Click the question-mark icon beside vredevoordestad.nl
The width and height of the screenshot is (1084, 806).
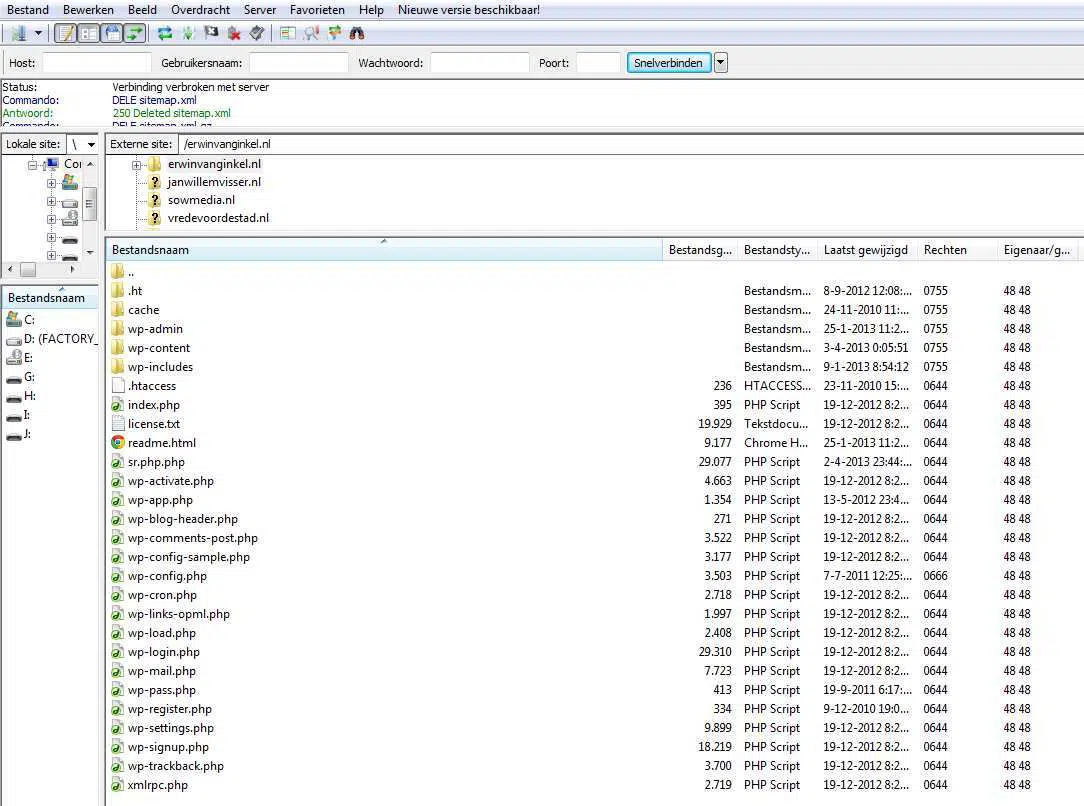tap(155, 218)
